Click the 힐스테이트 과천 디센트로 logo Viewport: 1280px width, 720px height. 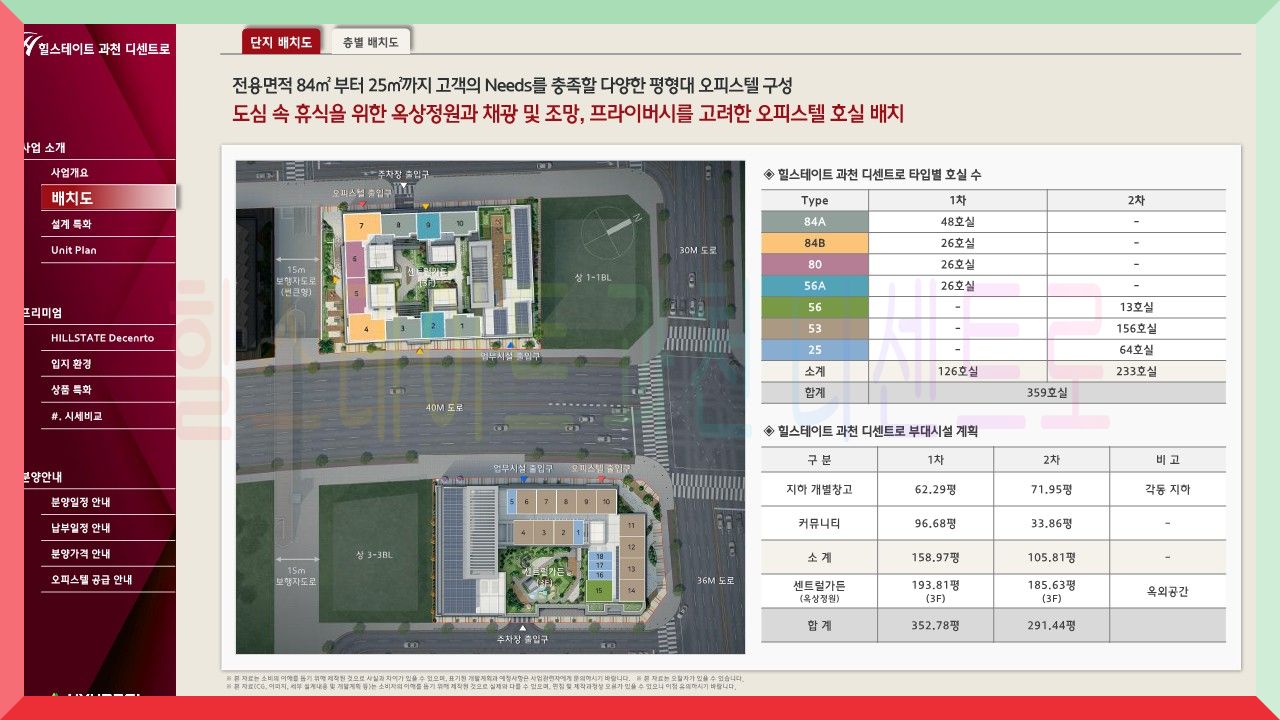point(97,47)
